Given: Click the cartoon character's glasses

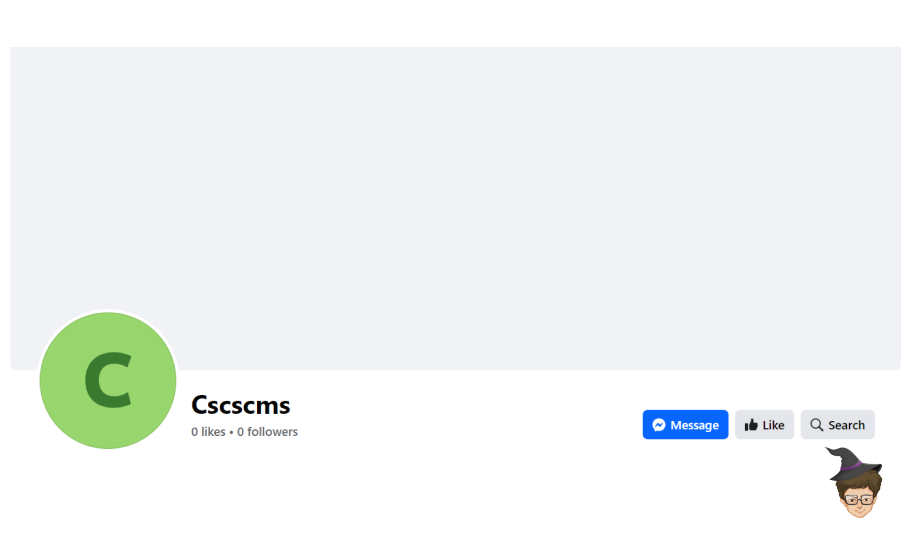Looking at the screenshot, I should (858, 500).
